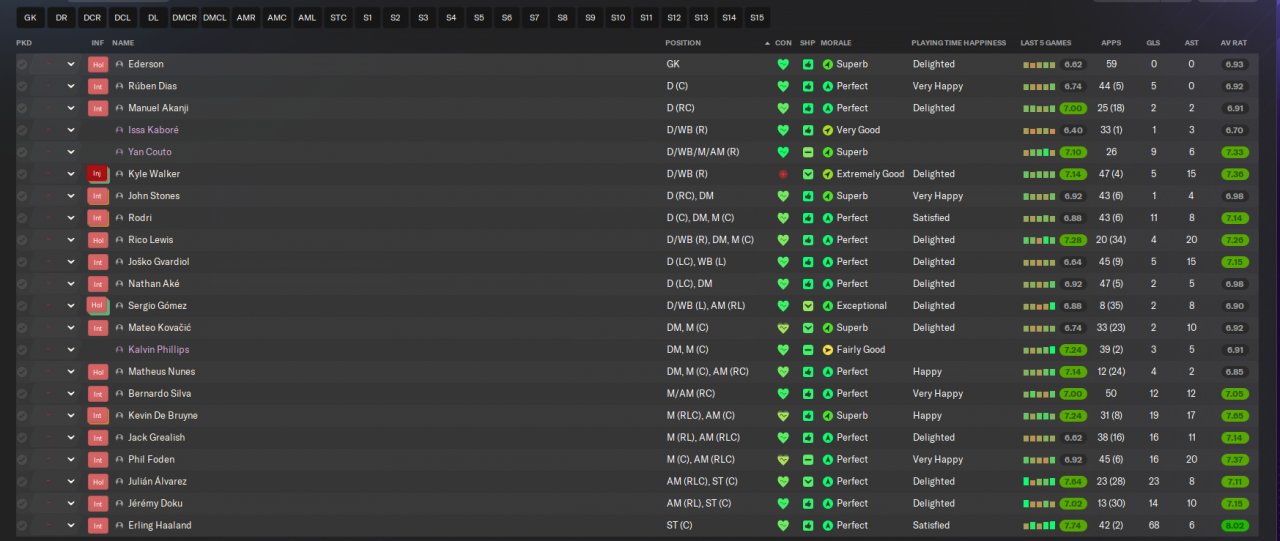Click the Int badge beside Erling Haaland
The image size is (1280, 541).
(x=97, y=526)
